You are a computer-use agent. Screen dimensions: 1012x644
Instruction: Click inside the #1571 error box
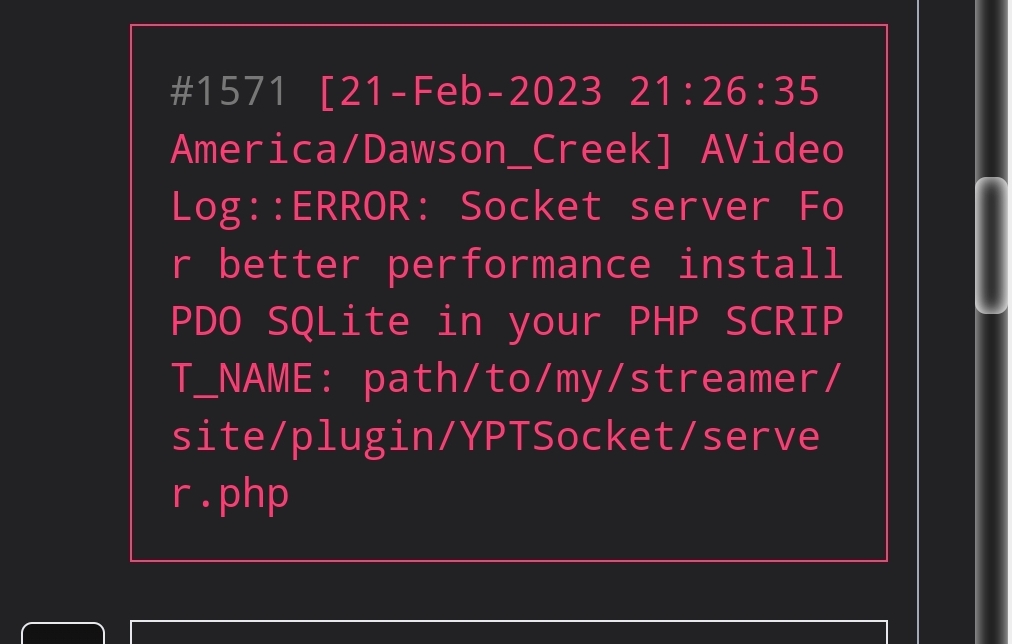[508, 290]
